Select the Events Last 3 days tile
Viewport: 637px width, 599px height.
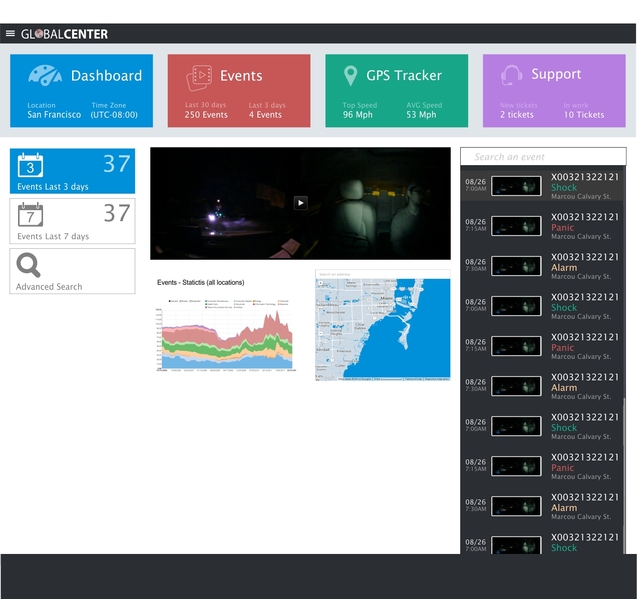click(x=72, y=171)
